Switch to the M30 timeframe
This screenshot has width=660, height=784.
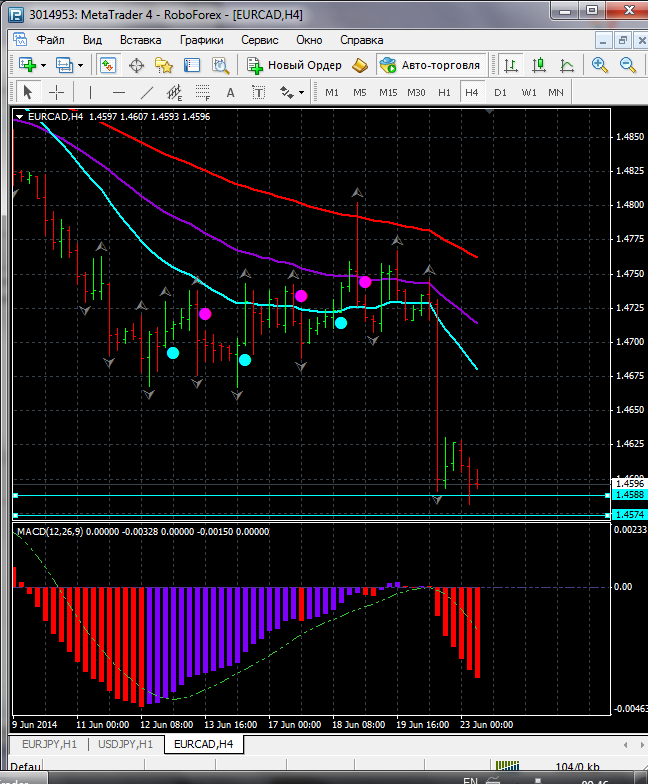click(416, 92)
